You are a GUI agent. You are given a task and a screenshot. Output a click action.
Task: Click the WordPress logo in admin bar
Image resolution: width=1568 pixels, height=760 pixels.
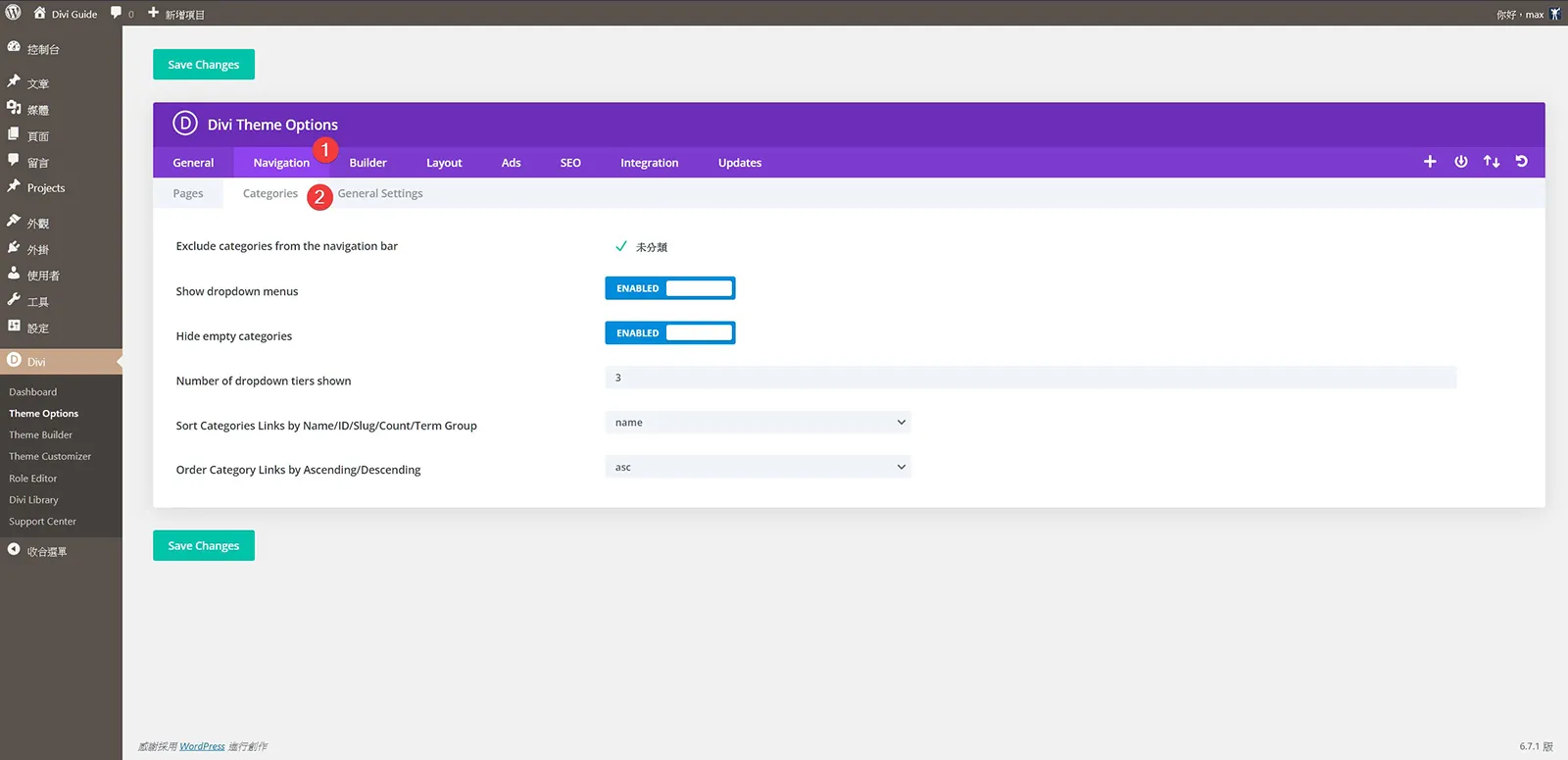point(13,13)
